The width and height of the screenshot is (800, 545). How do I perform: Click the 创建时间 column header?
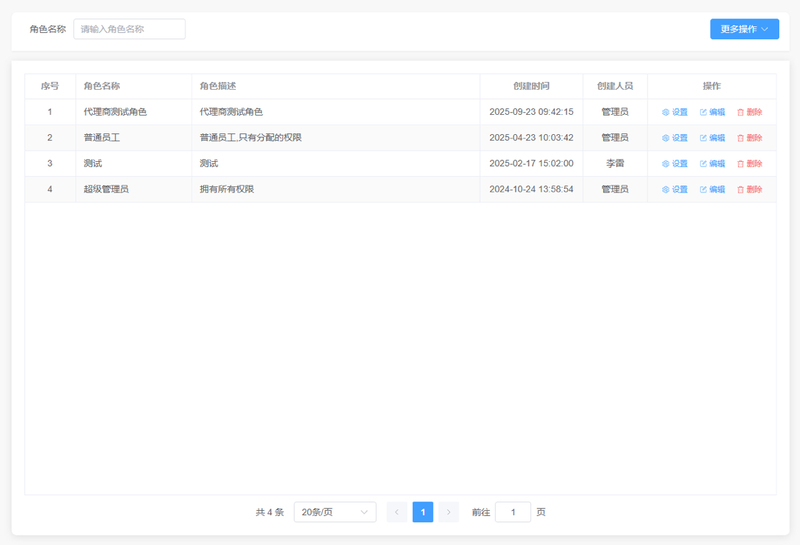tap(531, 86)
